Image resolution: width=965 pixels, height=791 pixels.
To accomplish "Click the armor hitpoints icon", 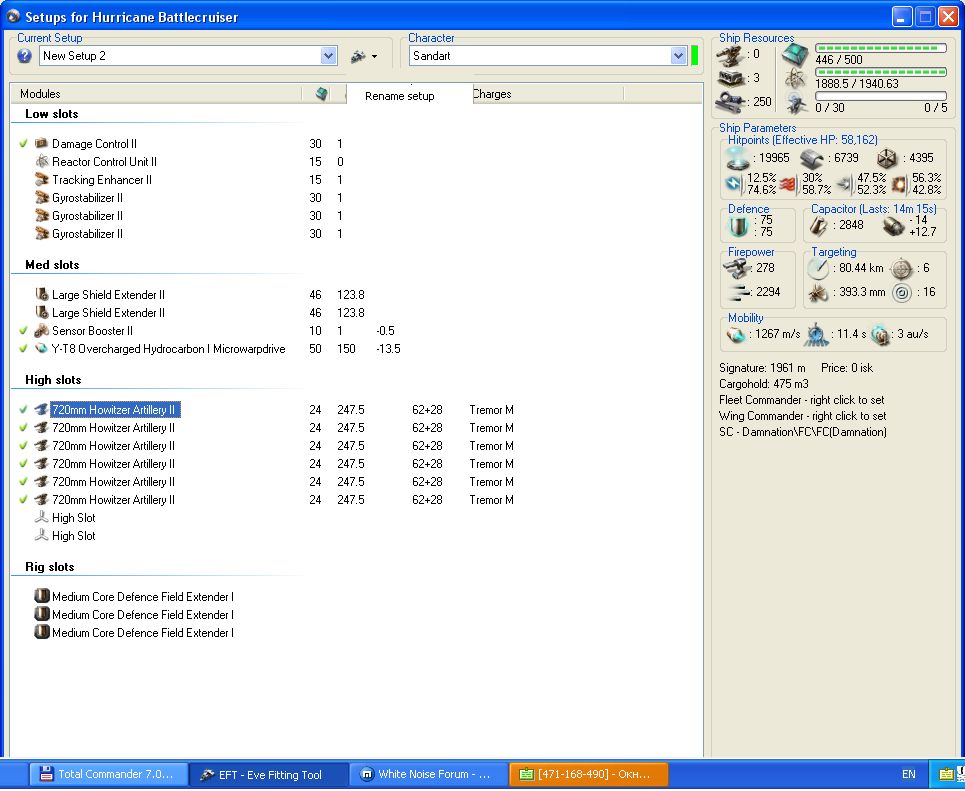I will click(812, 159).
